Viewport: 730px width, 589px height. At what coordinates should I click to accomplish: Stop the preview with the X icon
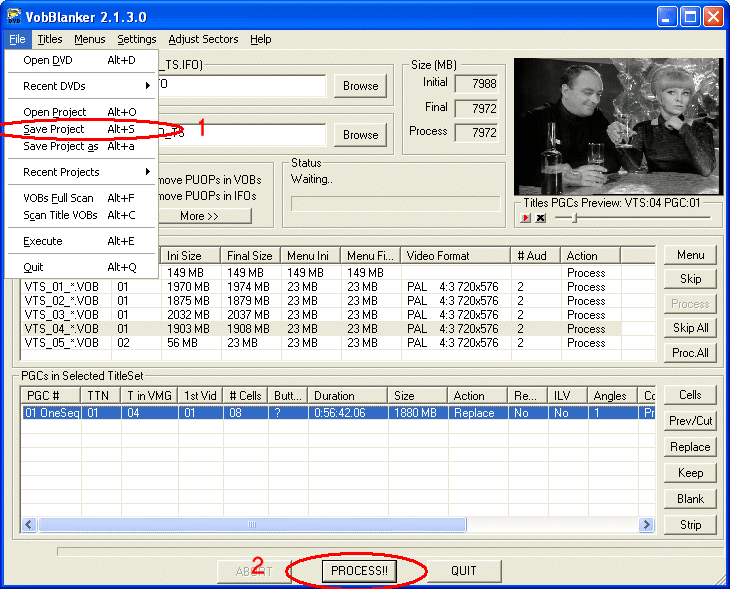tap(541, 218)
